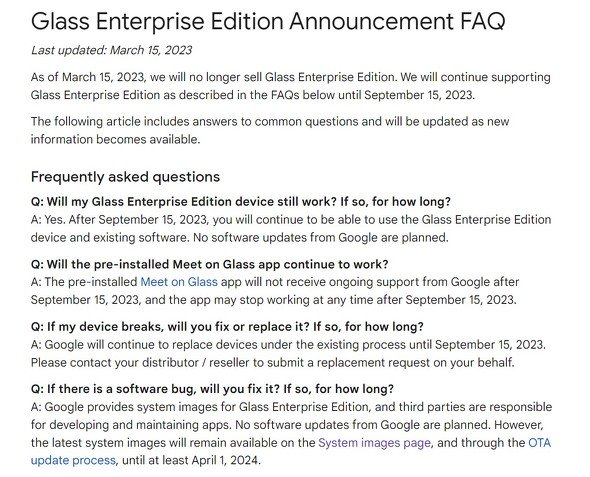590x477 pixels.
Task: Click the Frequently asked questions heading
Action: click(x=125, y=176)
